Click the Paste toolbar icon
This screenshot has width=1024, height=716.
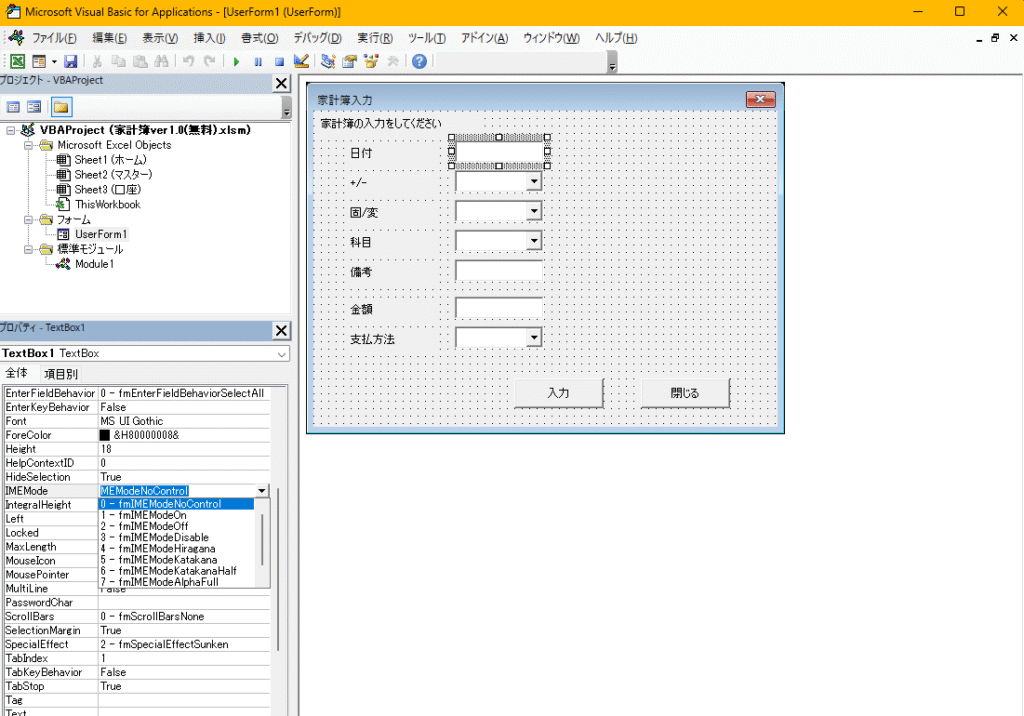tap(140, 61)
